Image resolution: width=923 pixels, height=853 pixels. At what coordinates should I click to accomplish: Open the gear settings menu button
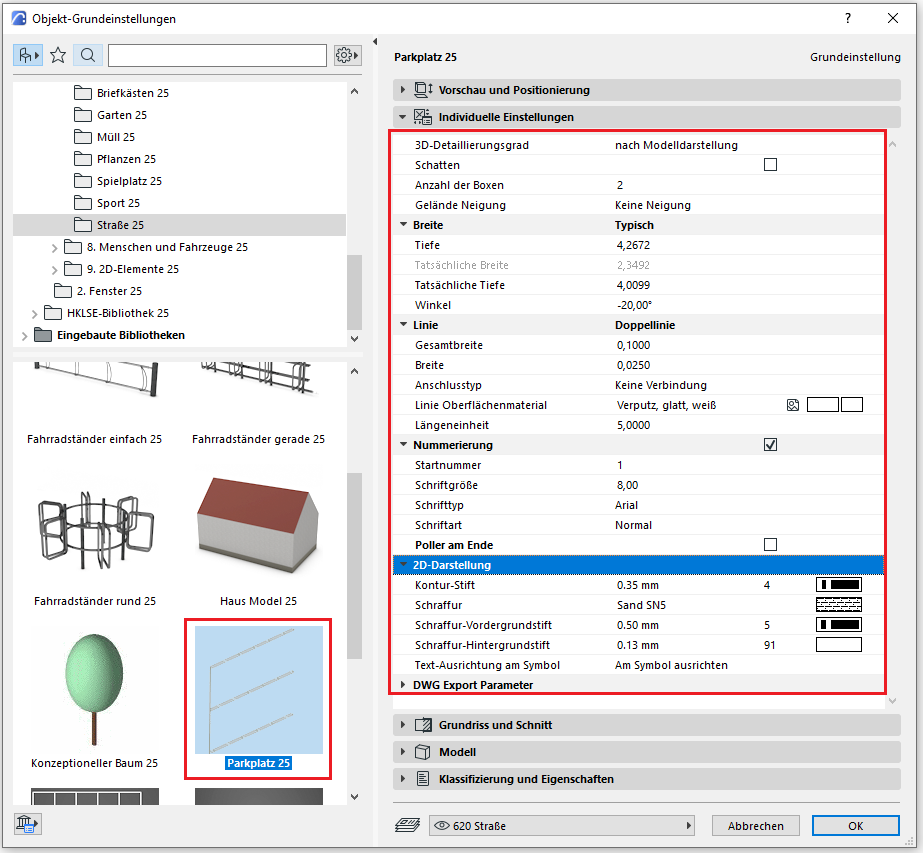point(347,55)
